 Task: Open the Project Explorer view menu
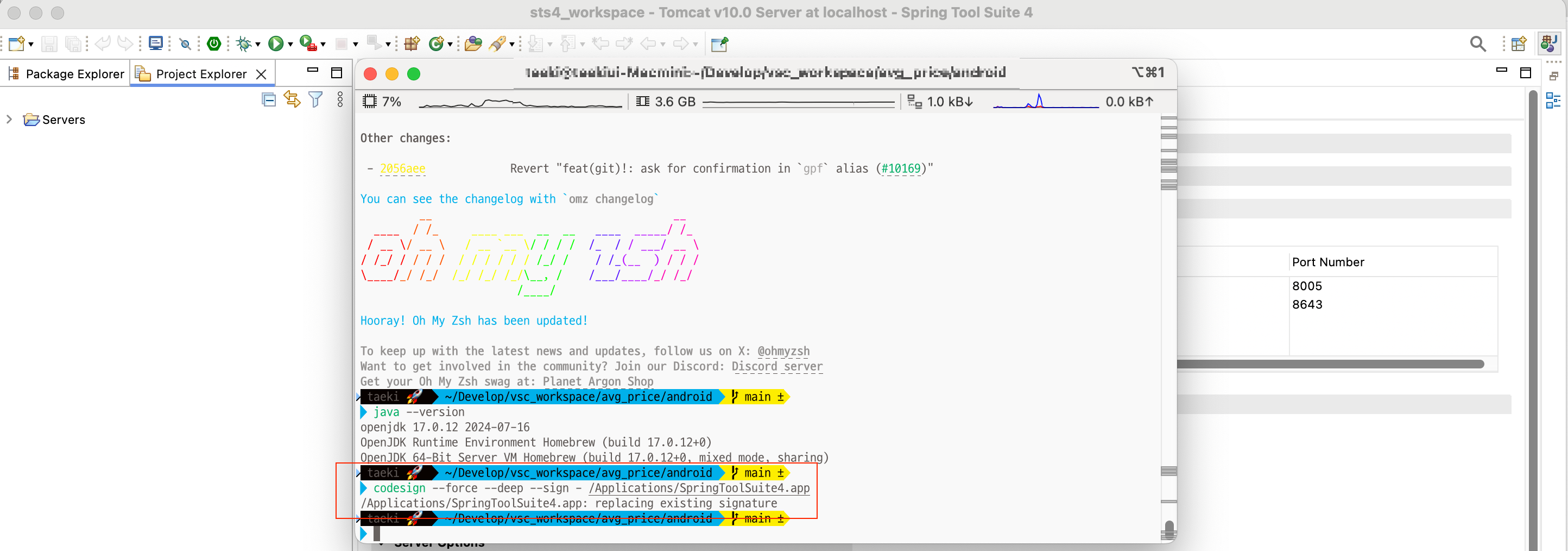pyautogui.click(x=340, y=99)
